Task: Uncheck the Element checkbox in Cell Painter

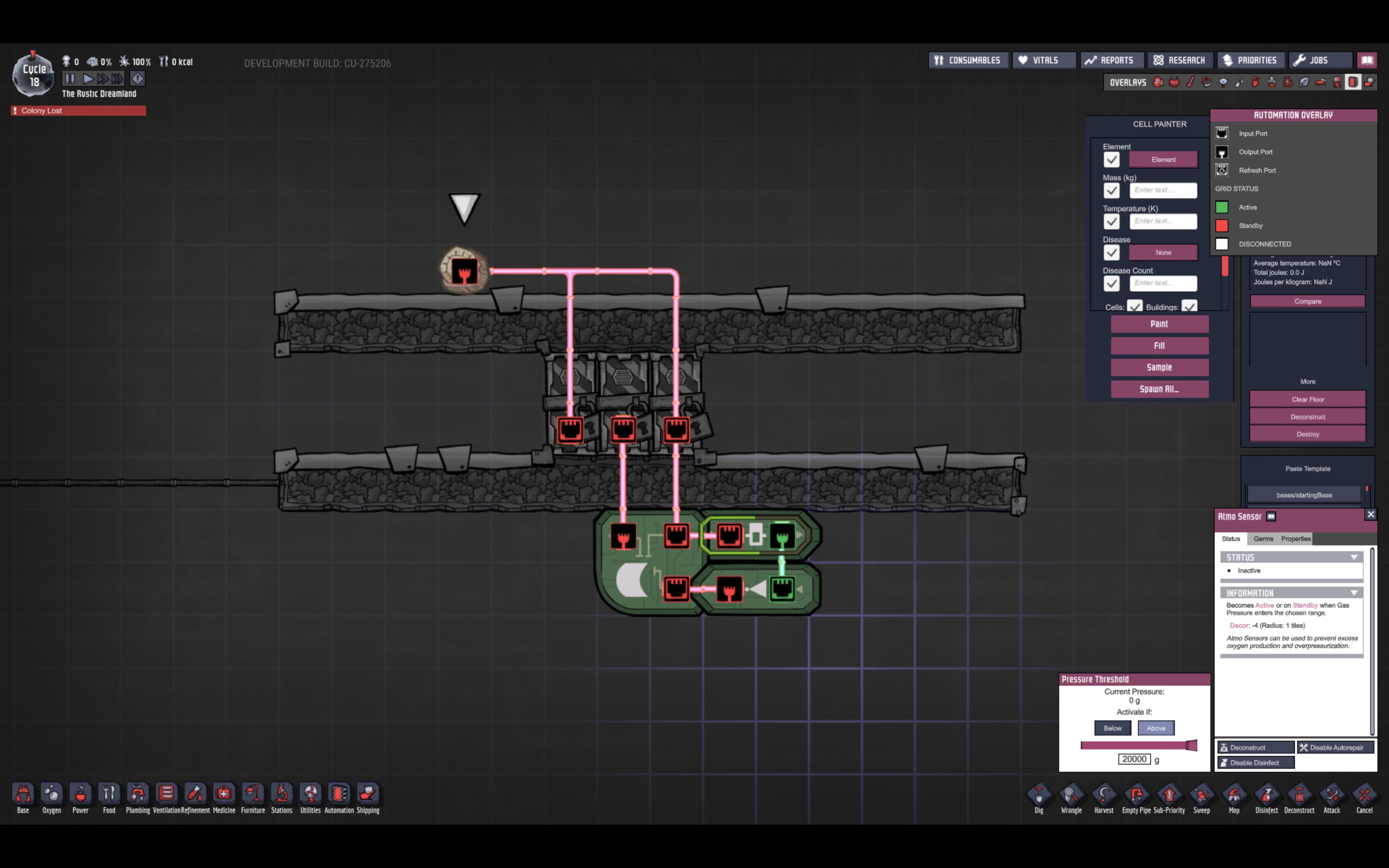Action: point(1111,160)
